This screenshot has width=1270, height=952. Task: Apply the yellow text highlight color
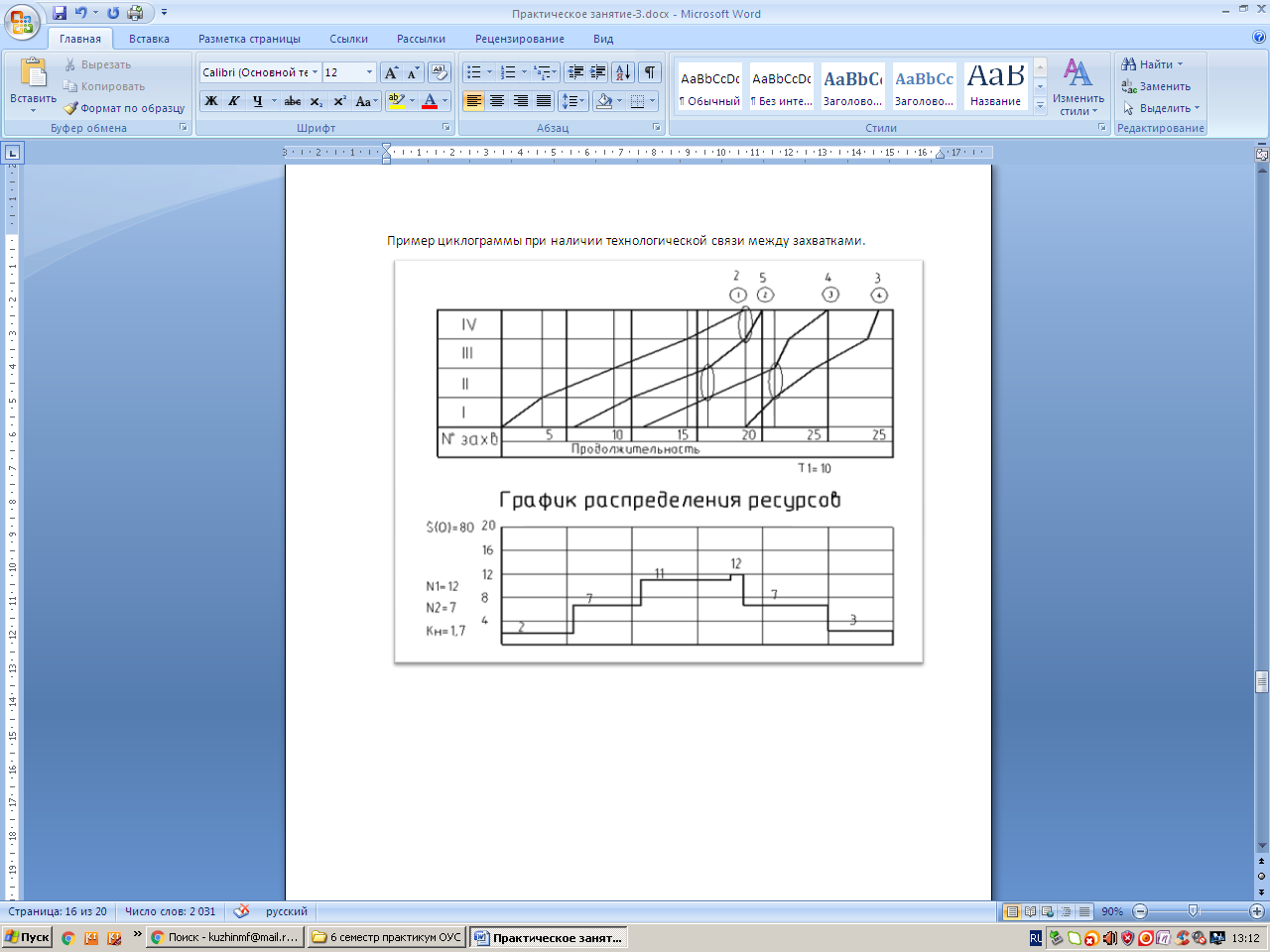[397, 101]
